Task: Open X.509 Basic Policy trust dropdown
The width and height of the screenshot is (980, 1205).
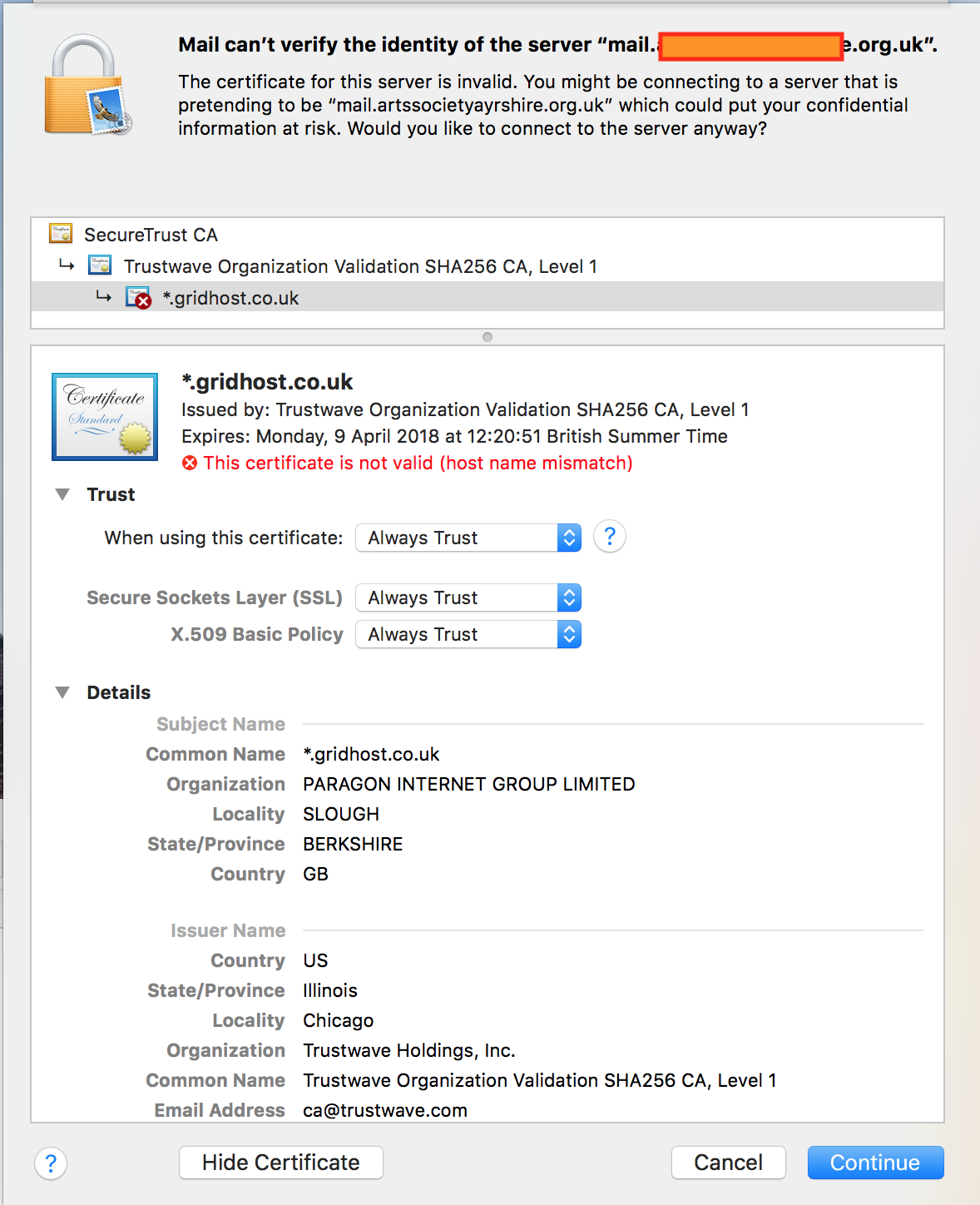Action: pos(468,634)
